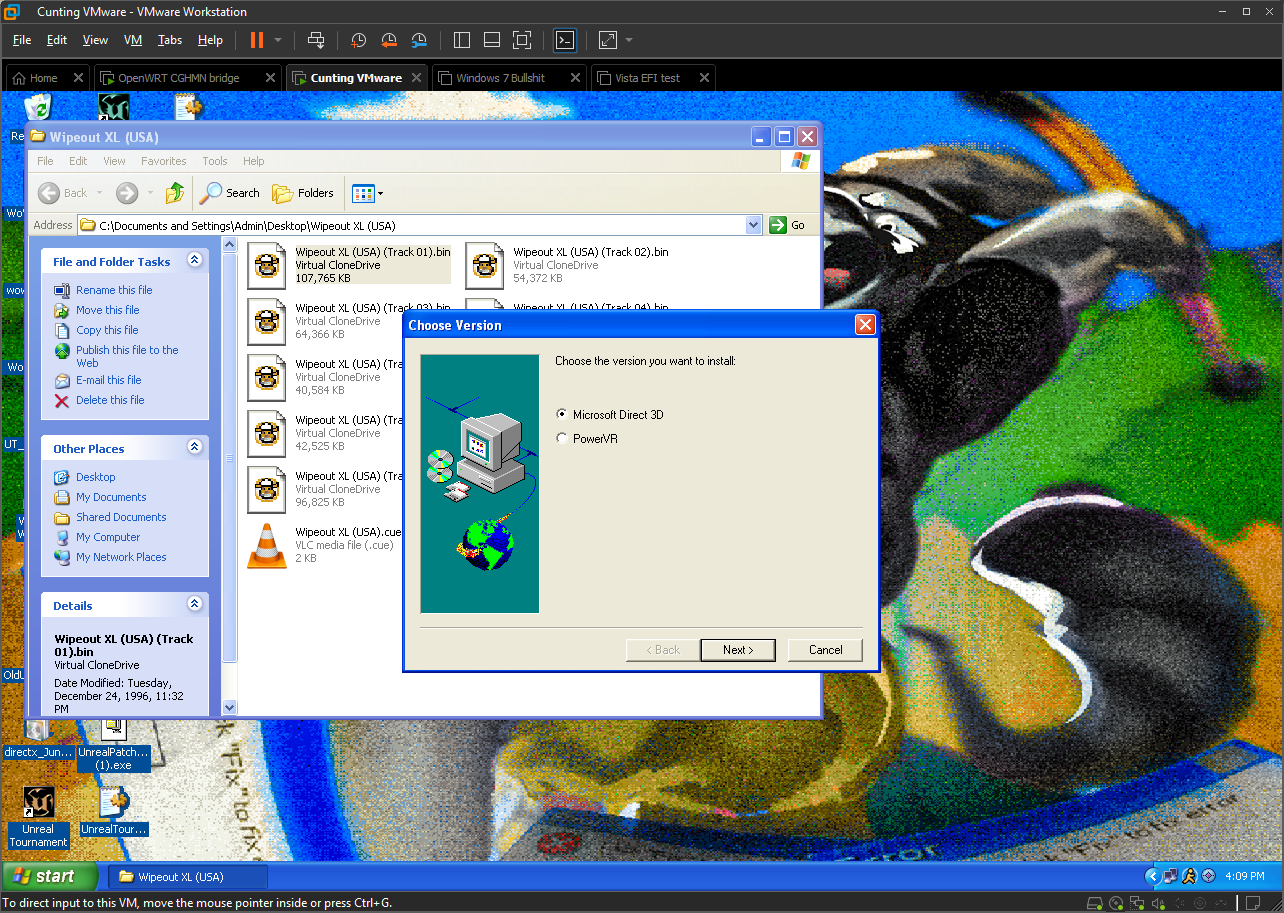This screenshot has height=913, width=1284.
Task: Select the UnrealPatch (1).exe desktop icon
Action: point(114,744)
